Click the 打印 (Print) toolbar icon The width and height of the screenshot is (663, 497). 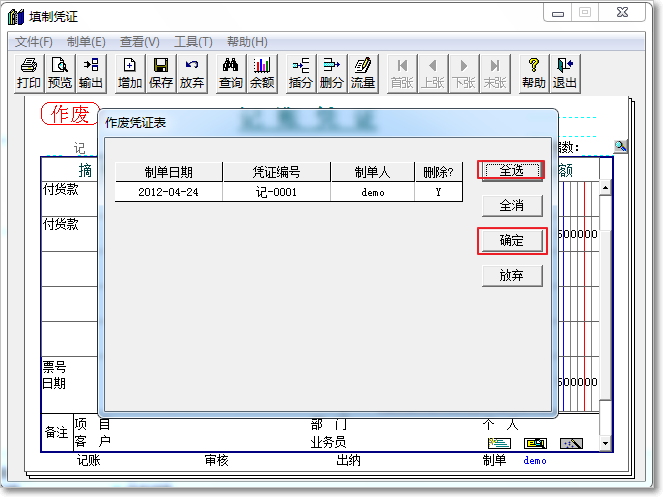click(29, 73)
